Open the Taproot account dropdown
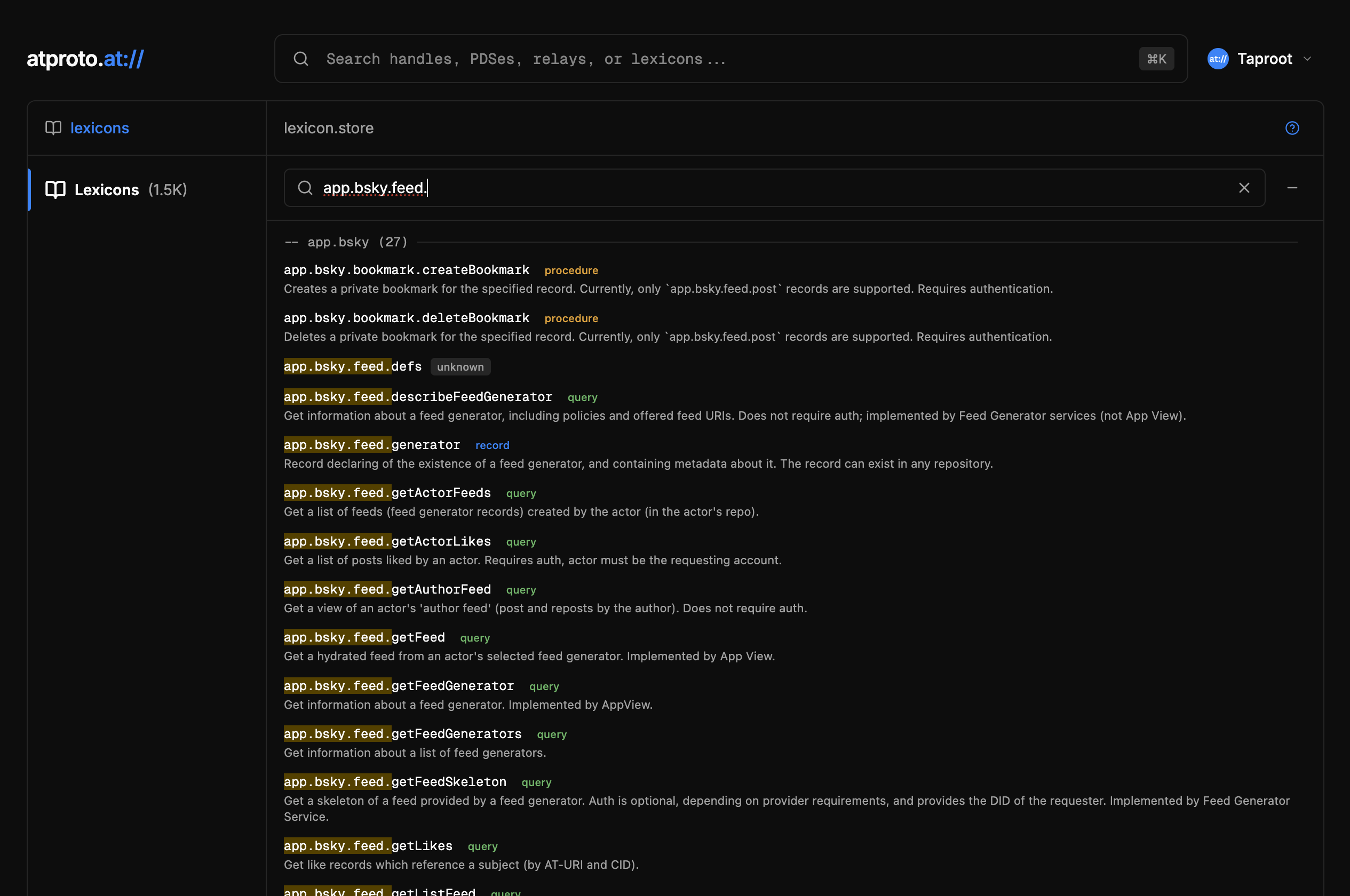1350x896 pixels. coord(1307,59)
